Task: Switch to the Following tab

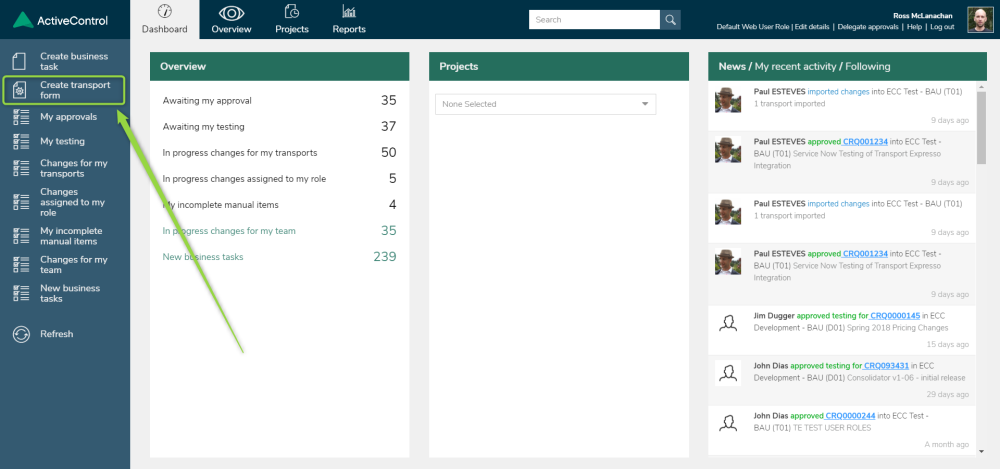Action: point(868,66)
